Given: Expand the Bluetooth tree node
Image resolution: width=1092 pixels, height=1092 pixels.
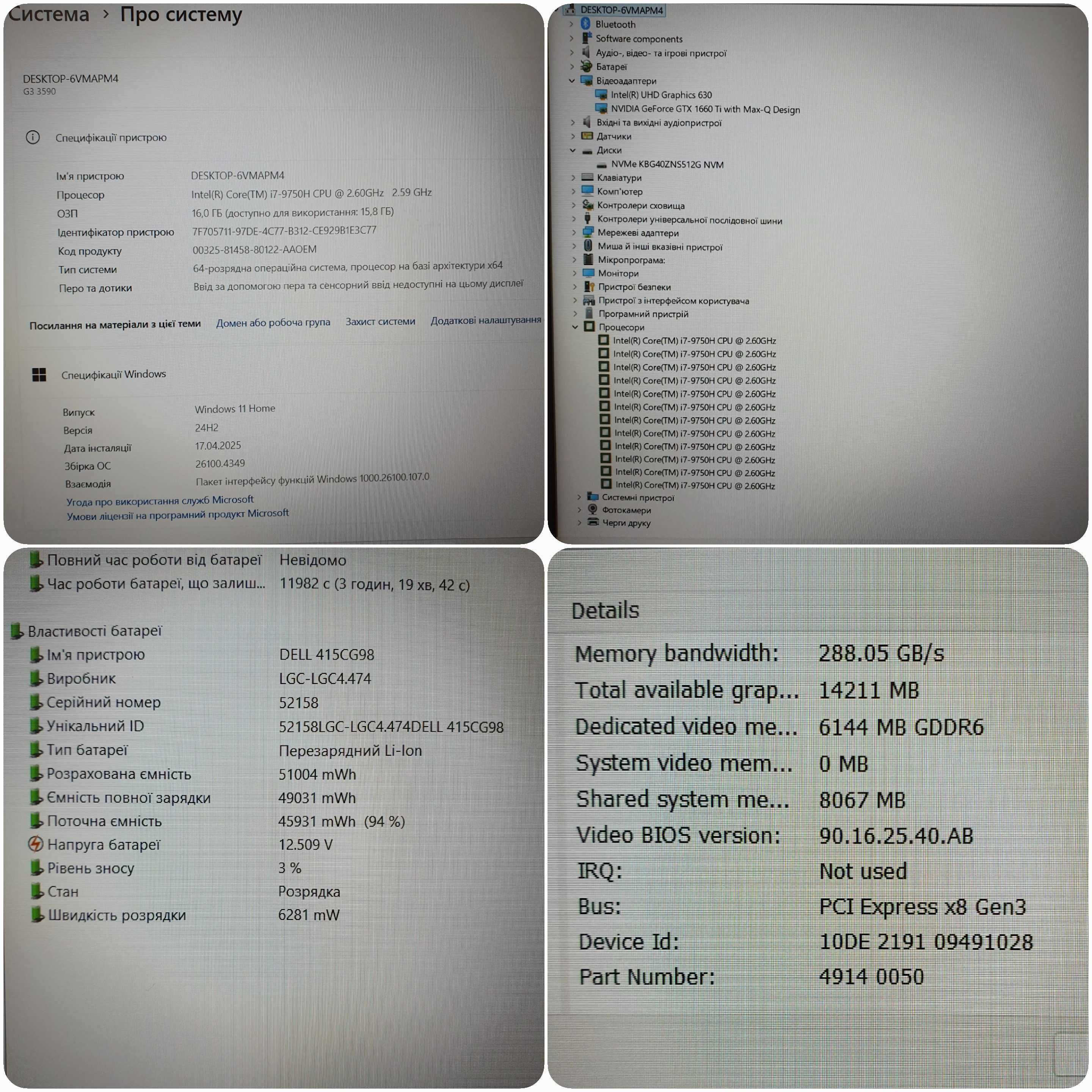Looking at the screenshot, I should click(x=571, y=24).
